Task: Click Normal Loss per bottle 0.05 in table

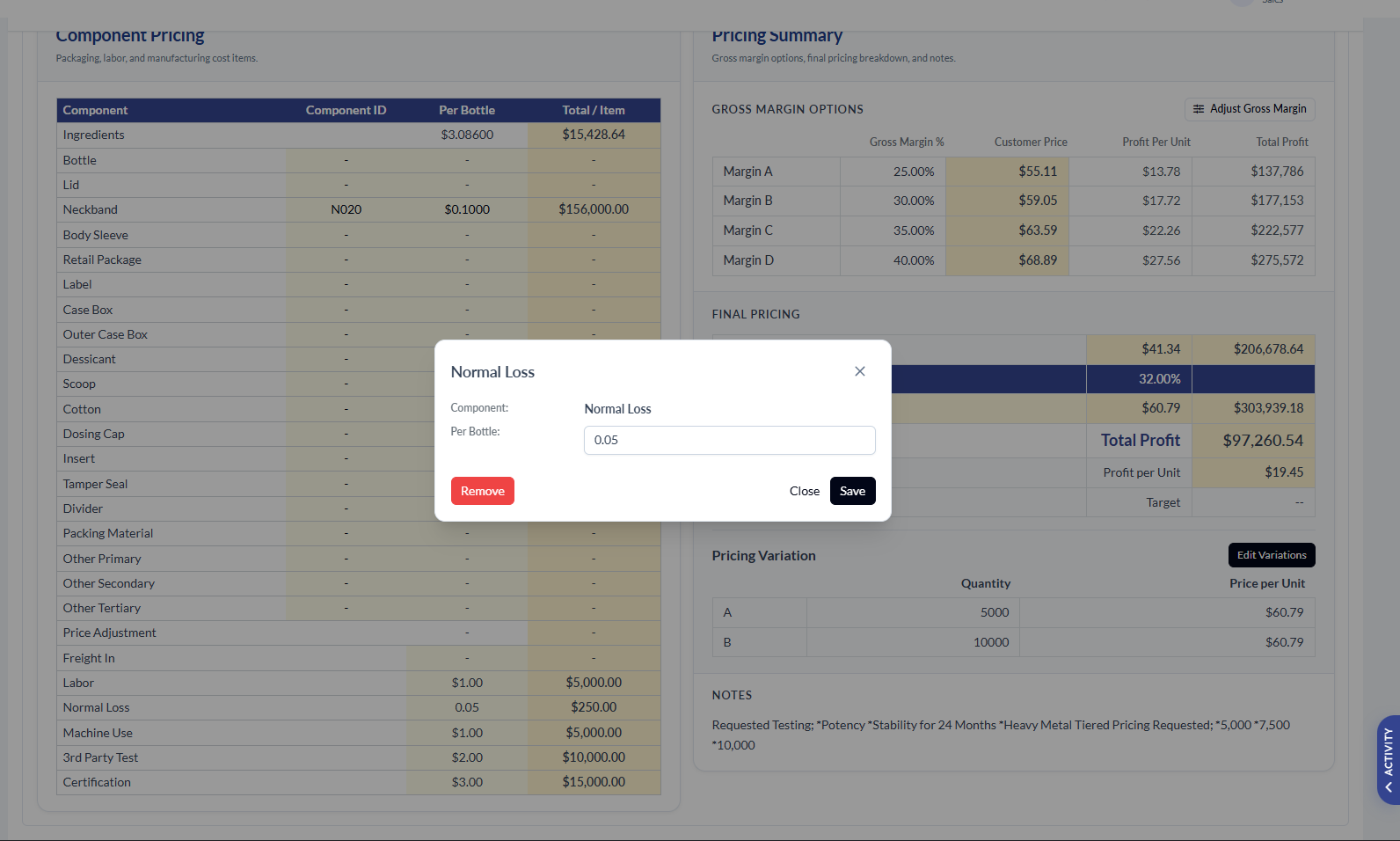Action: click(x=467, y=707)
